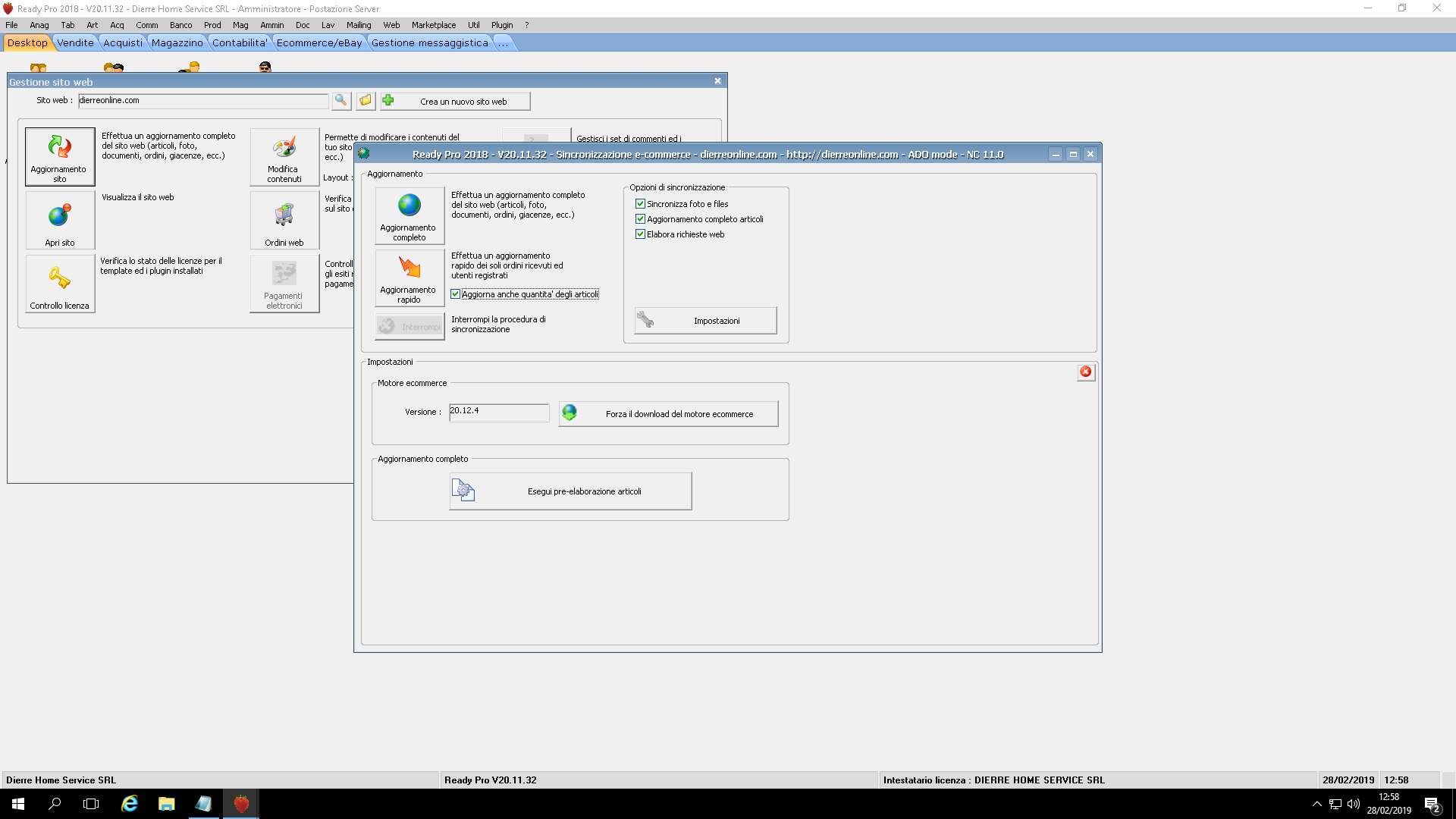Toggle Elabora richieste web checkbox

[640, 234]
